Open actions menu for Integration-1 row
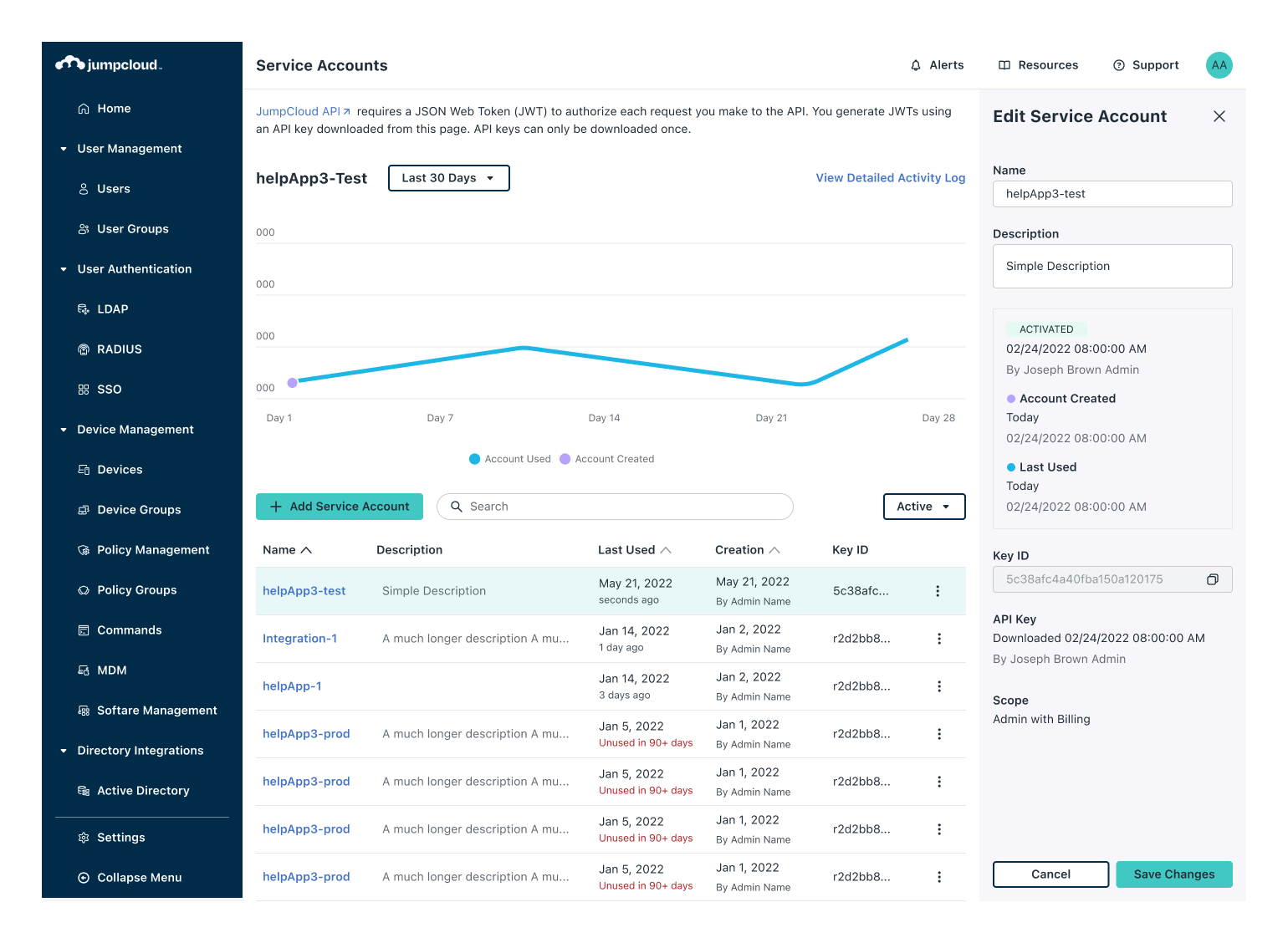1288x943 pixels. (938, 639)
